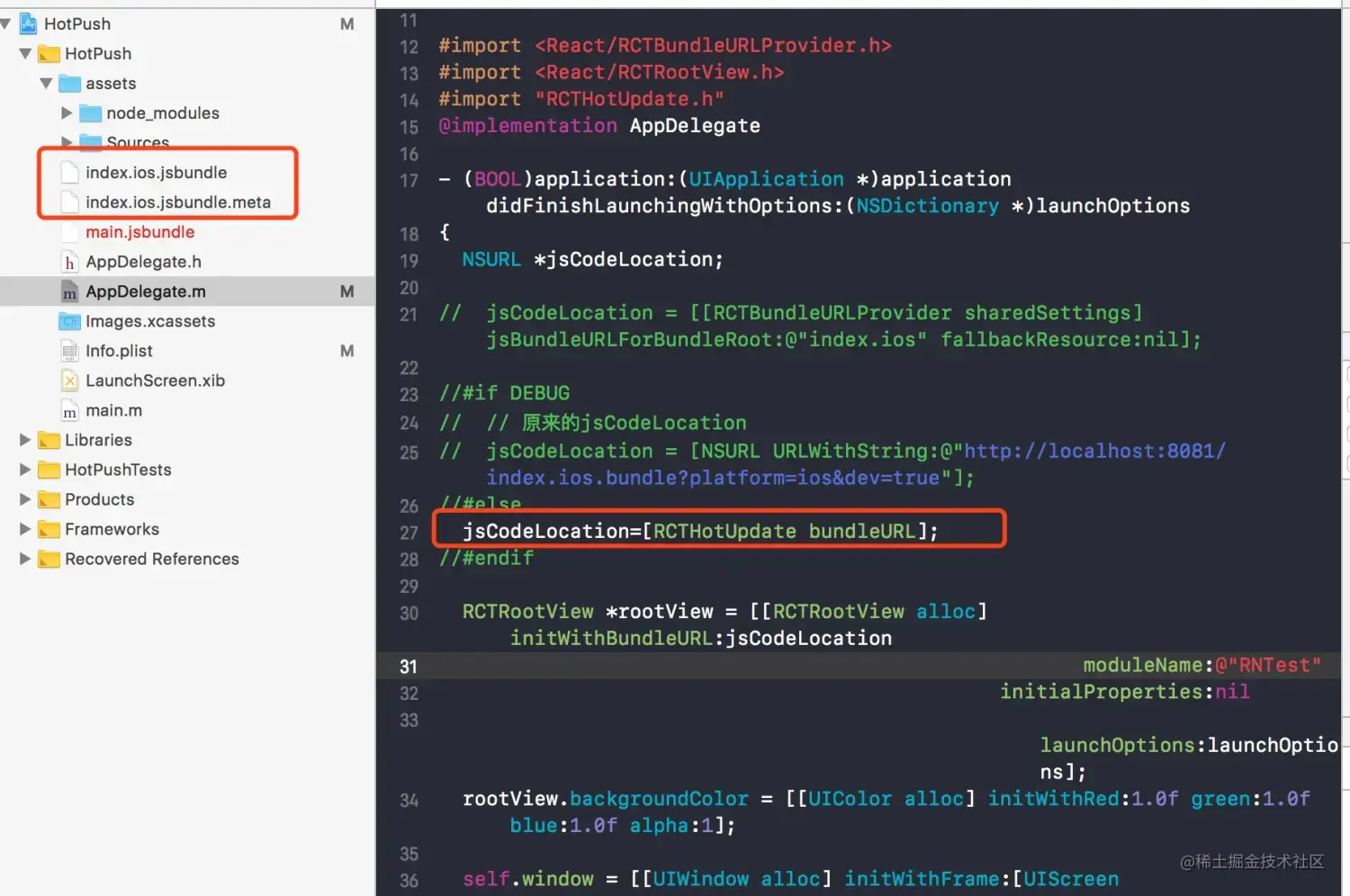Screen dimensions: 1350x896
Task: Click the yellow HotPush group folder icon
Action: (49, 54)
